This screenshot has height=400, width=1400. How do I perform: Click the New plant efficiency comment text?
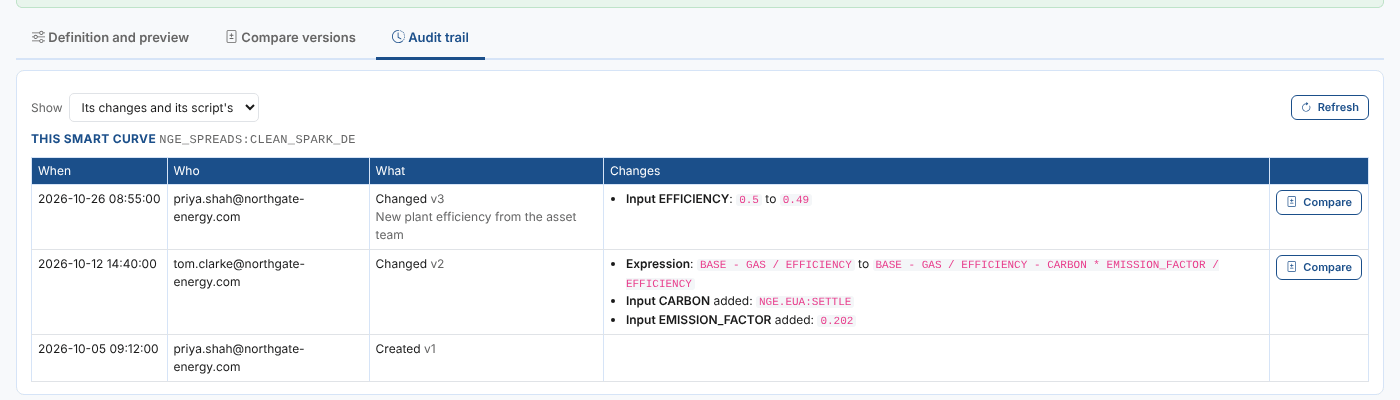[x=476, y=226]
